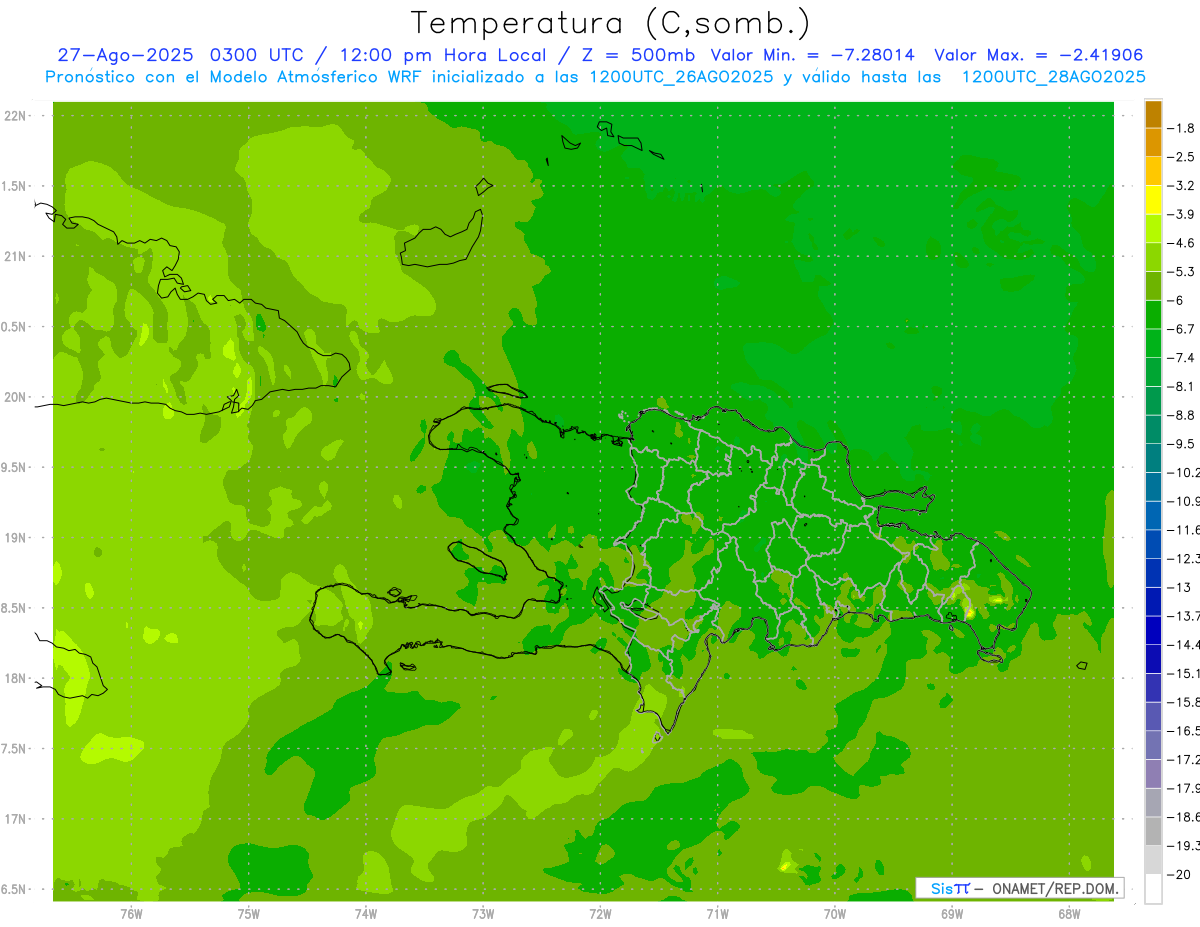Click the '21N' latitude axis label
This screenshot has height=927, width=1200.
[17, 257]
